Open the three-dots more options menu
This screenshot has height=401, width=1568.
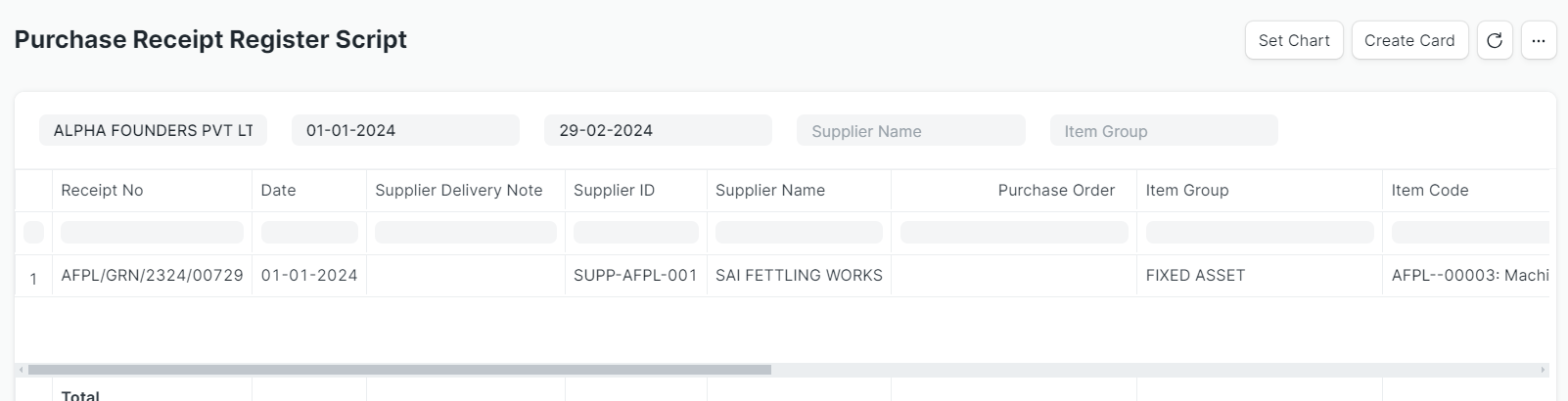click(x=1539, y=40)
